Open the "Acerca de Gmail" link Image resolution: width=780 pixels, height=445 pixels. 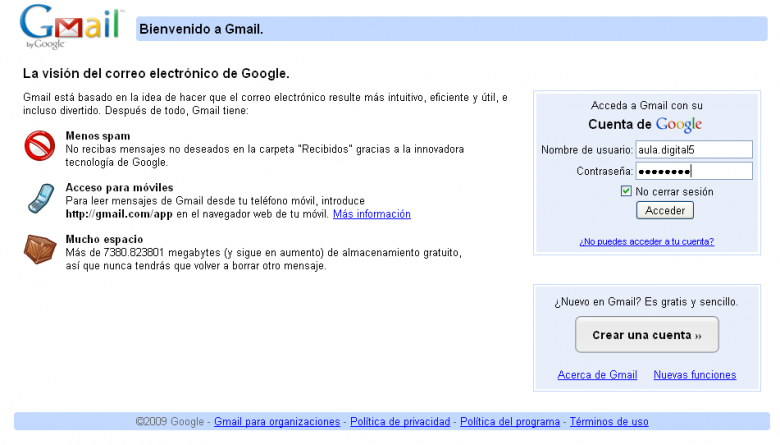[597, 375]
